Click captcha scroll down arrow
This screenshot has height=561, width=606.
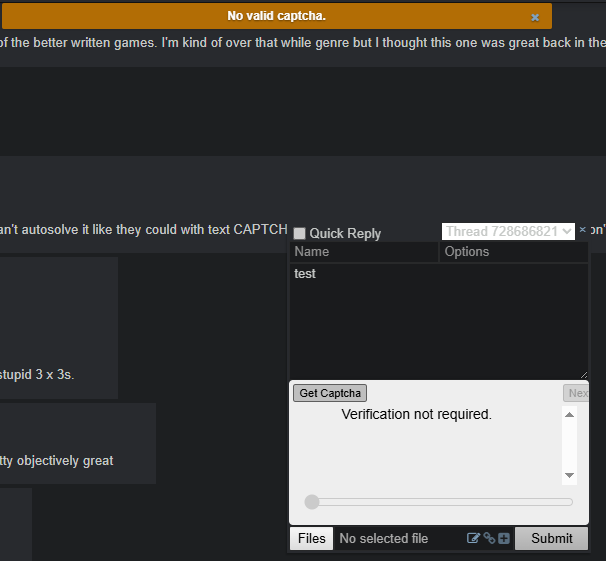tap(569, 475)
